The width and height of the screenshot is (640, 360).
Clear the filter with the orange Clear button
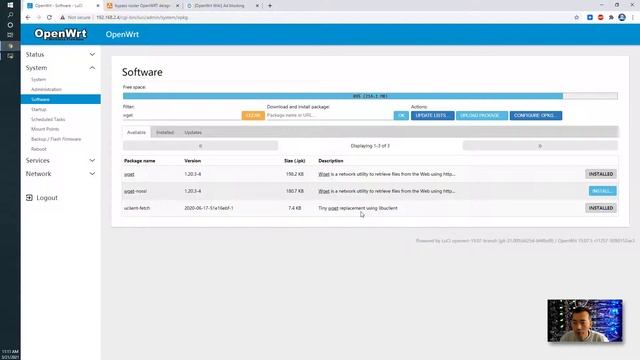pyautogui.click(x=253, y=116)
